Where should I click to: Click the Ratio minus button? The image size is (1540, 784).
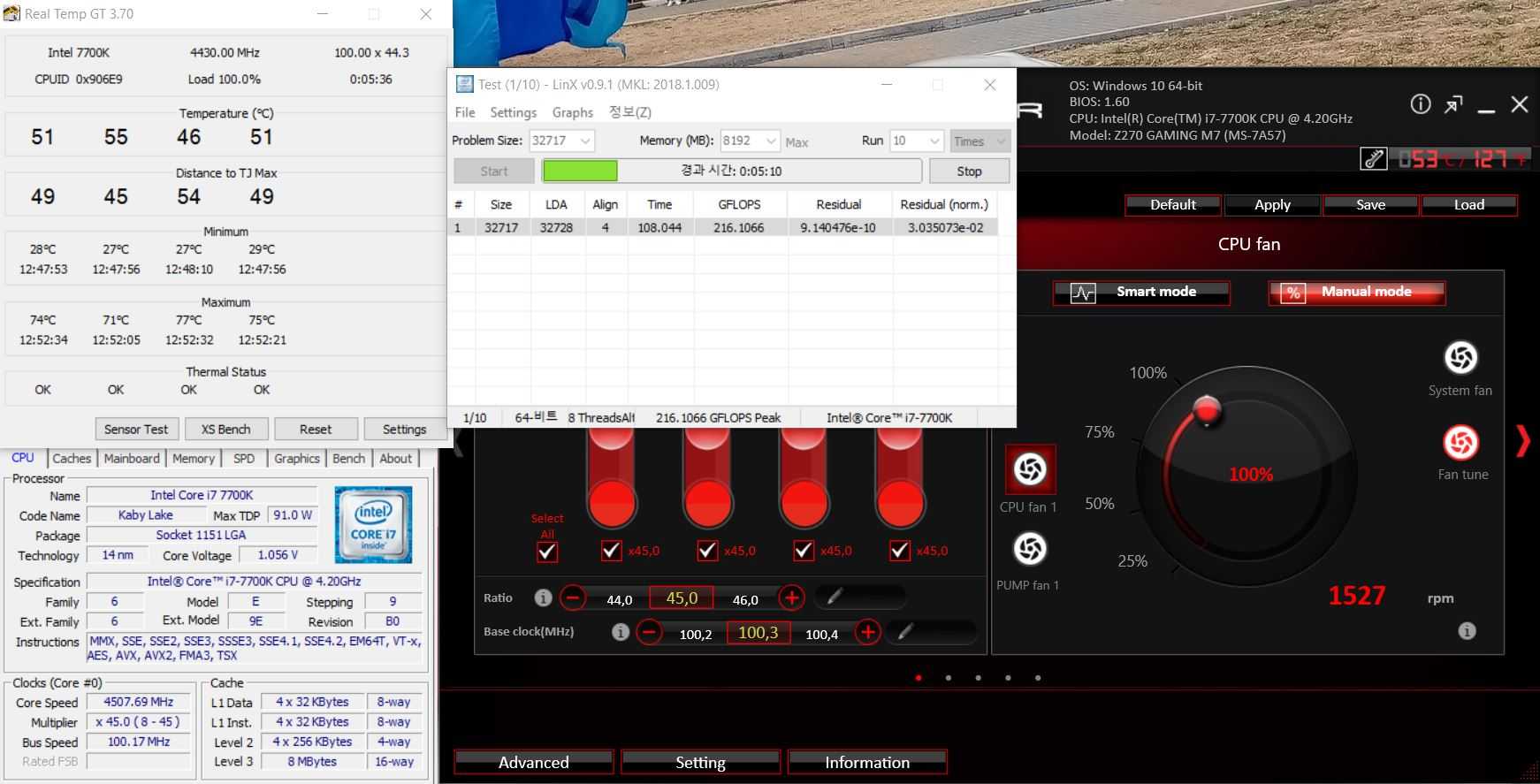573,598
